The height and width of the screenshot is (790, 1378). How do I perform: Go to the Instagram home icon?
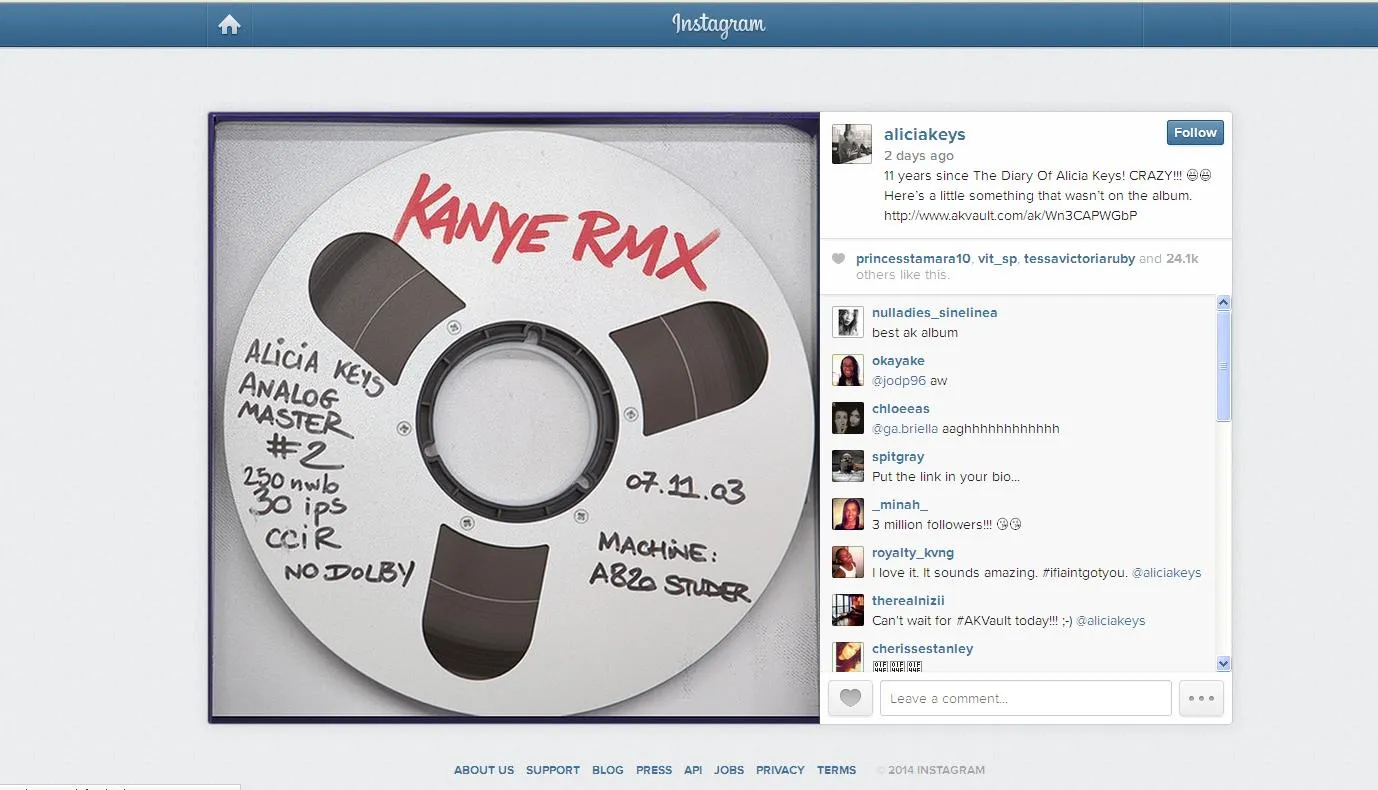tap(229, 25)
